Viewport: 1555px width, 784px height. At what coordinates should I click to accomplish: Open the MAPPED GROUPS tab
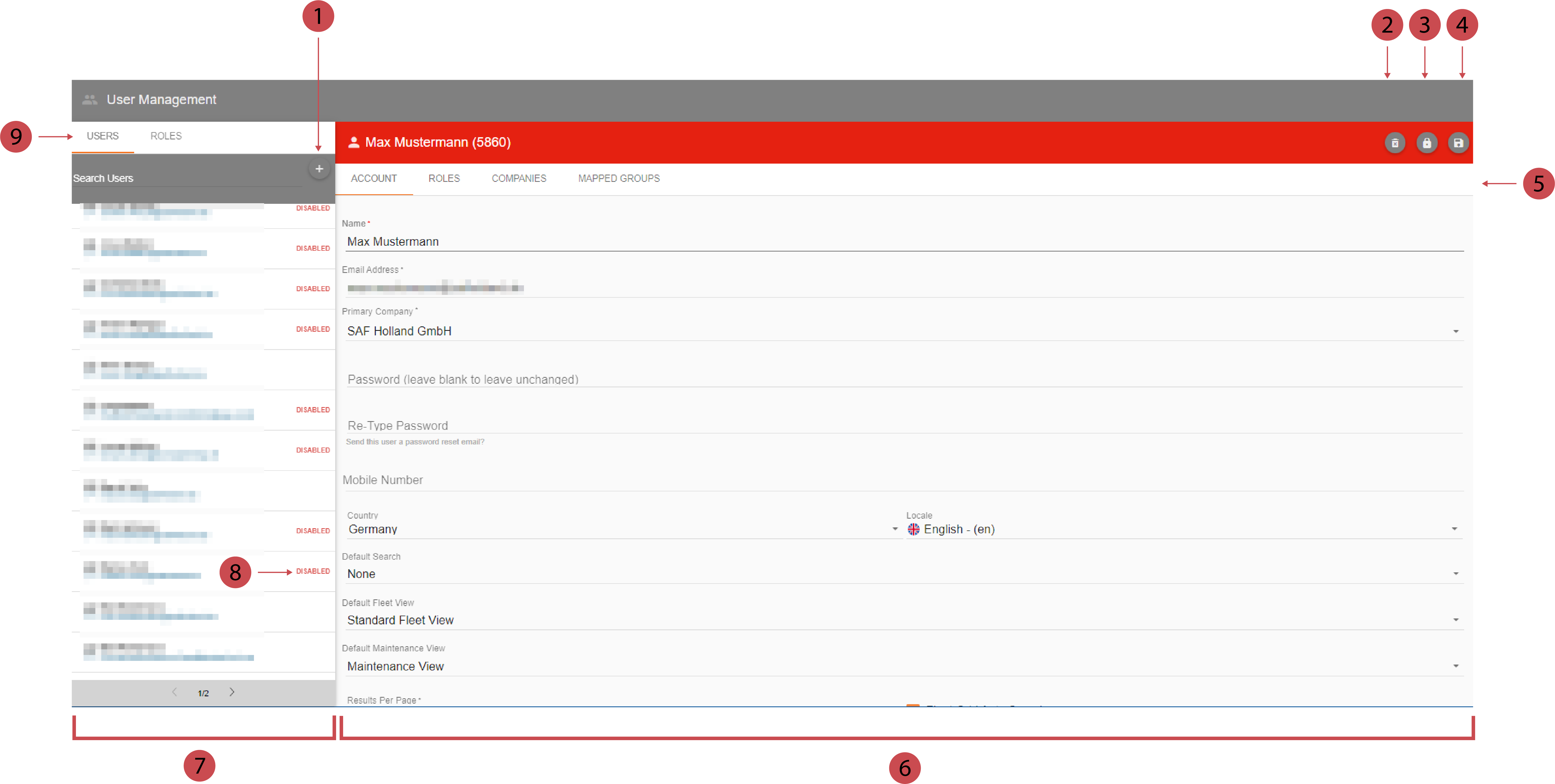618,178
